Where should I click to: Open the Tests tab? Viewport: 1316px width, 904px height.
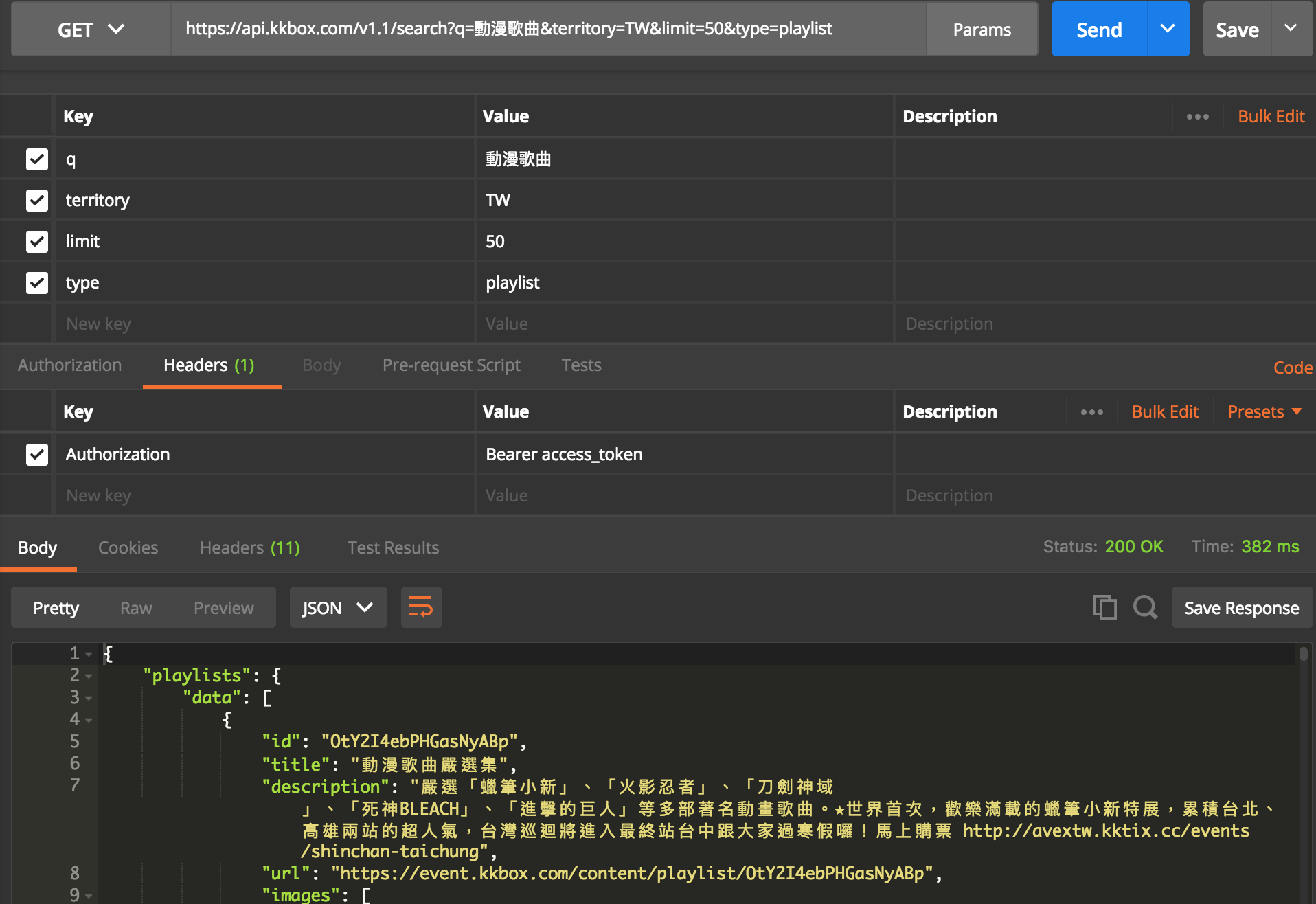click(x=581, y=365)
